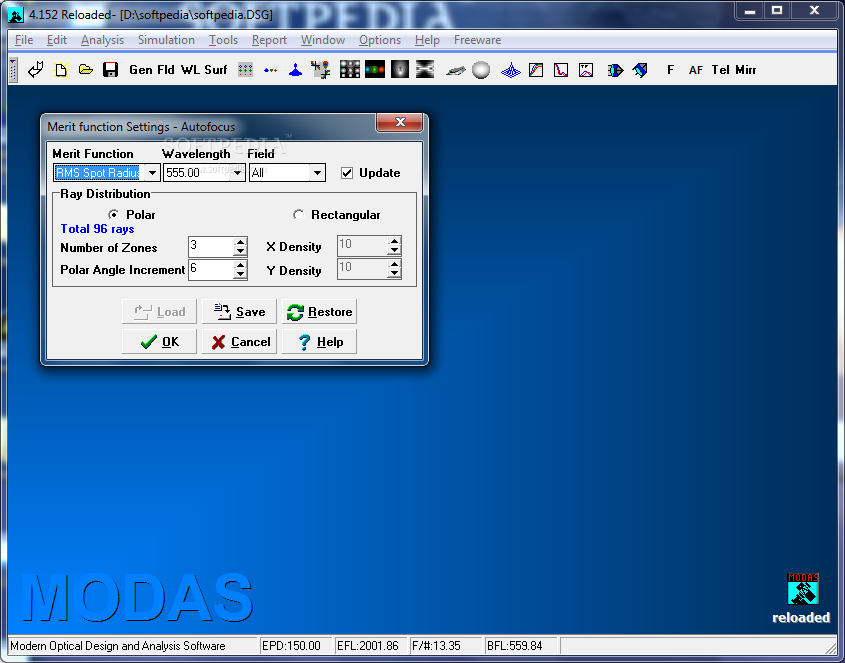The image size is (845, 663).
Task: Select Polar ray distribution
Action: pos(114,215)
